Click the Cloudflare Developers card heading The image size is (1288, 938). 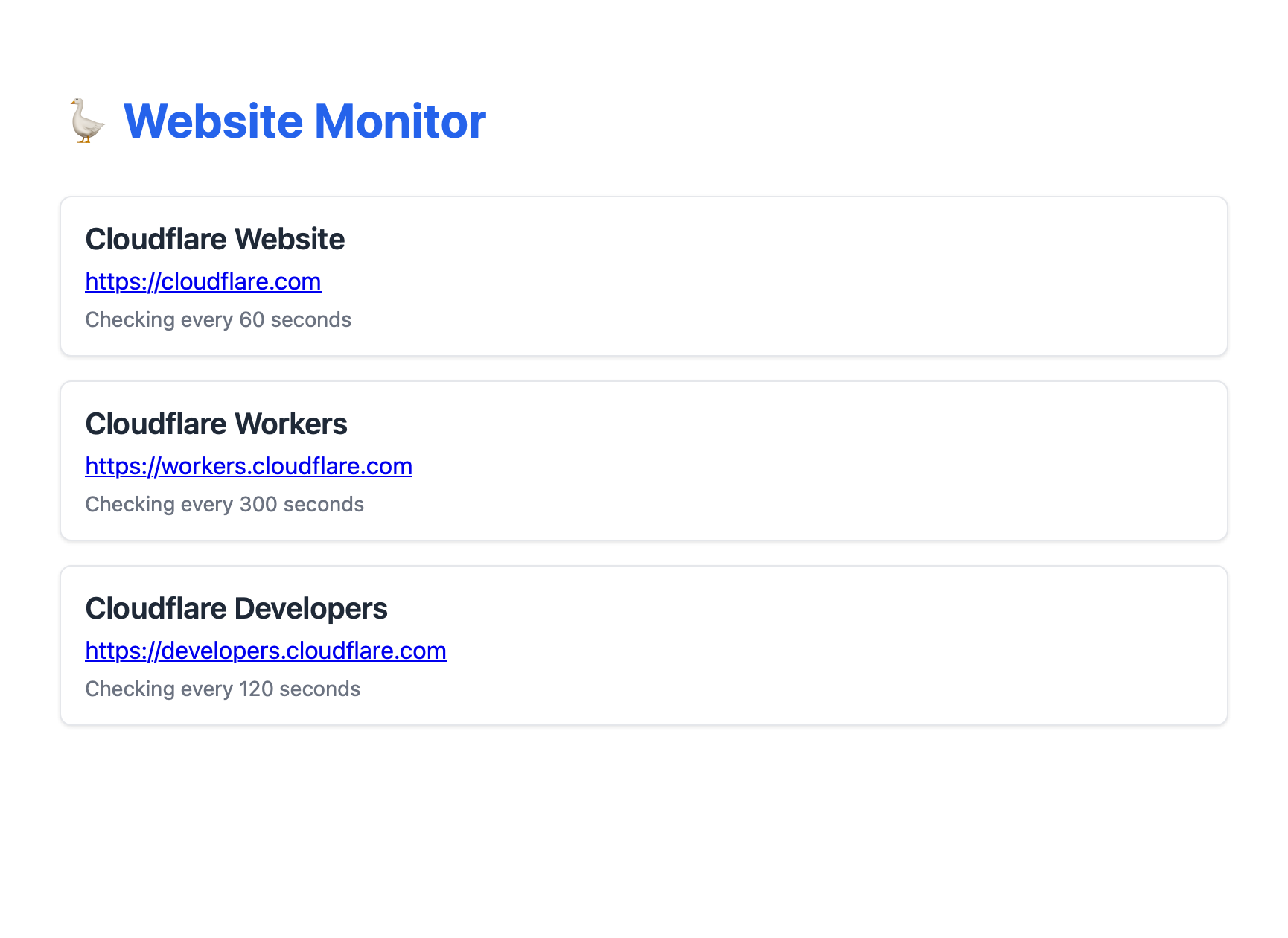[x=236, y=608]
